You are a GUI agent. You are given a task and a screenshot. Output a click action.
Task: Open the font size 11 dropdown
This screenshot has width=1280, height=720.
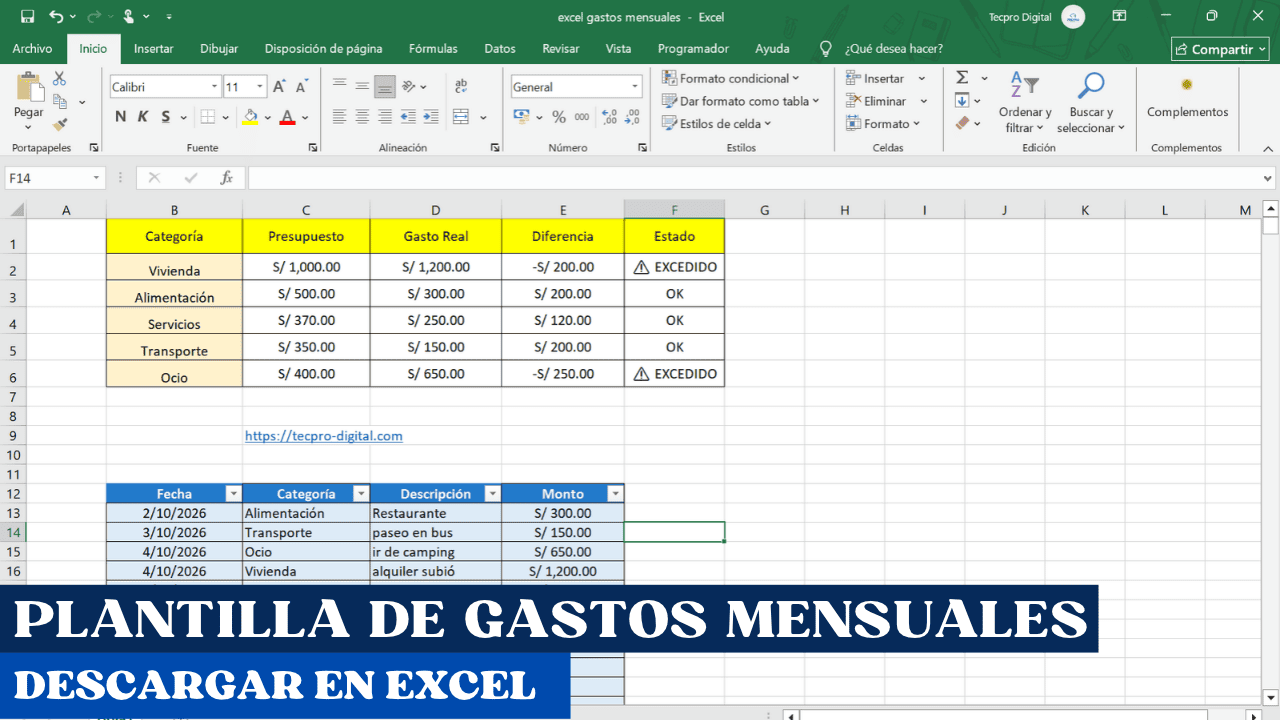(261, 87)
